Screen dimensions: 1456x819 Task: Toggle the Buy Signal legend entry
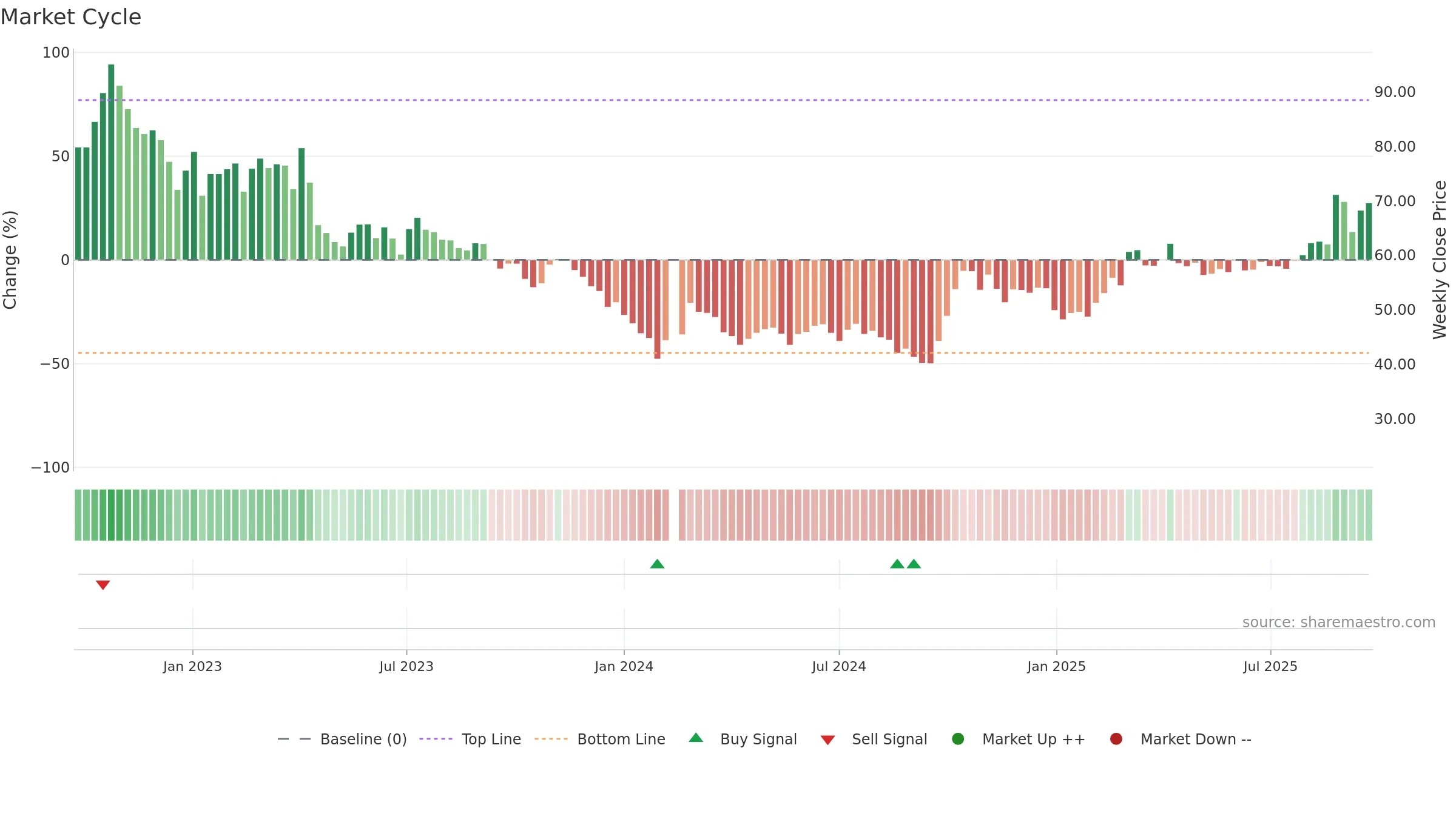click(743, 739)
